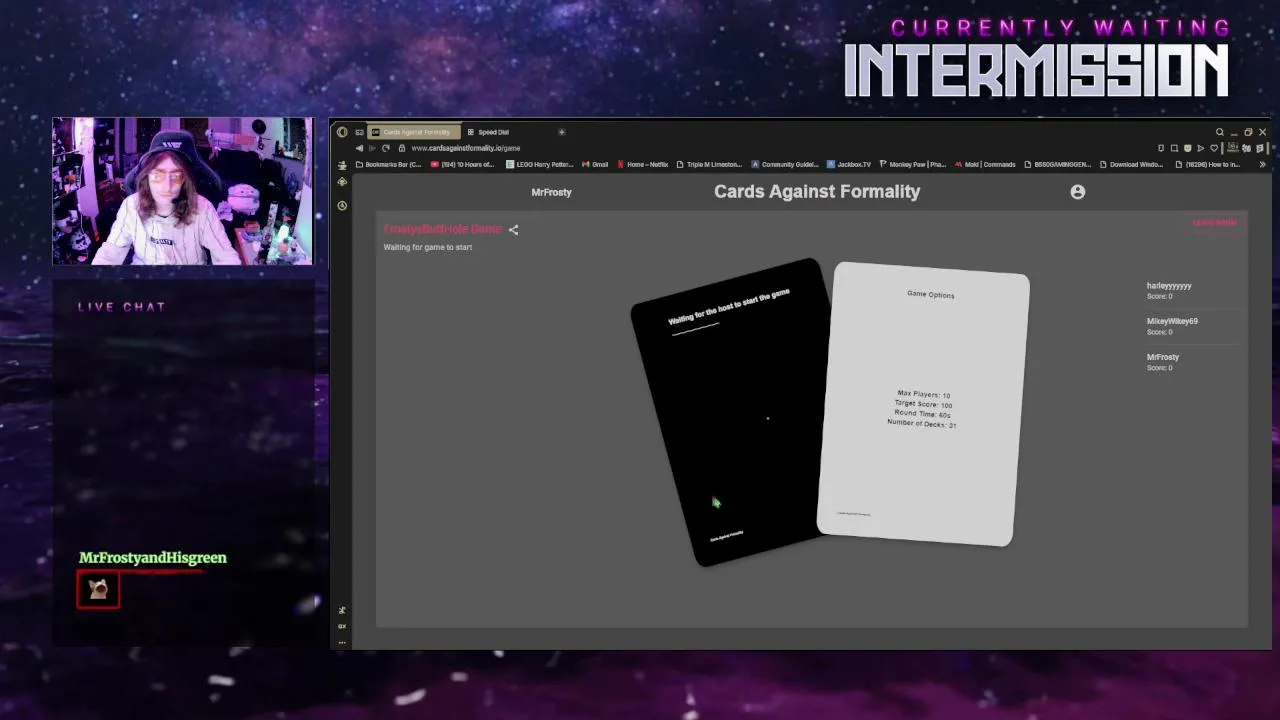Viewport: 1280px width, 720px height.
Task: Click the snapshot icon in browser toolbar
Action: 1174,148
